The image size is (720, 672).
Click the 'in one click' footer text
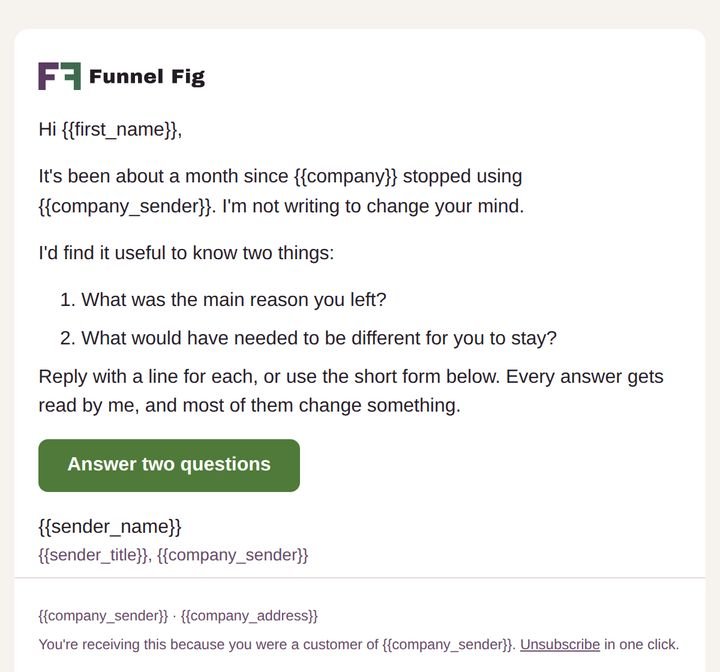[x=641, y=644]
